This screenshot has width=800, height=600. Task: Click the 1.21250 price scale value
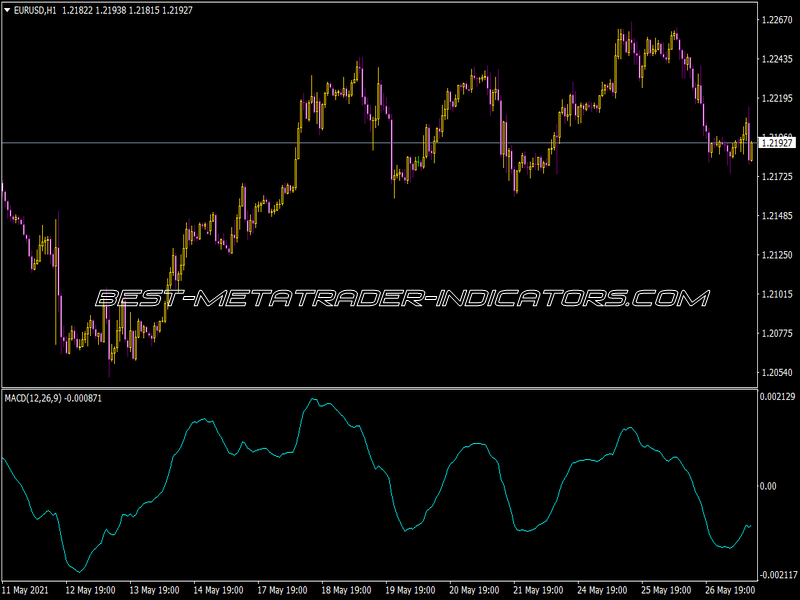(x=777, y=255)
